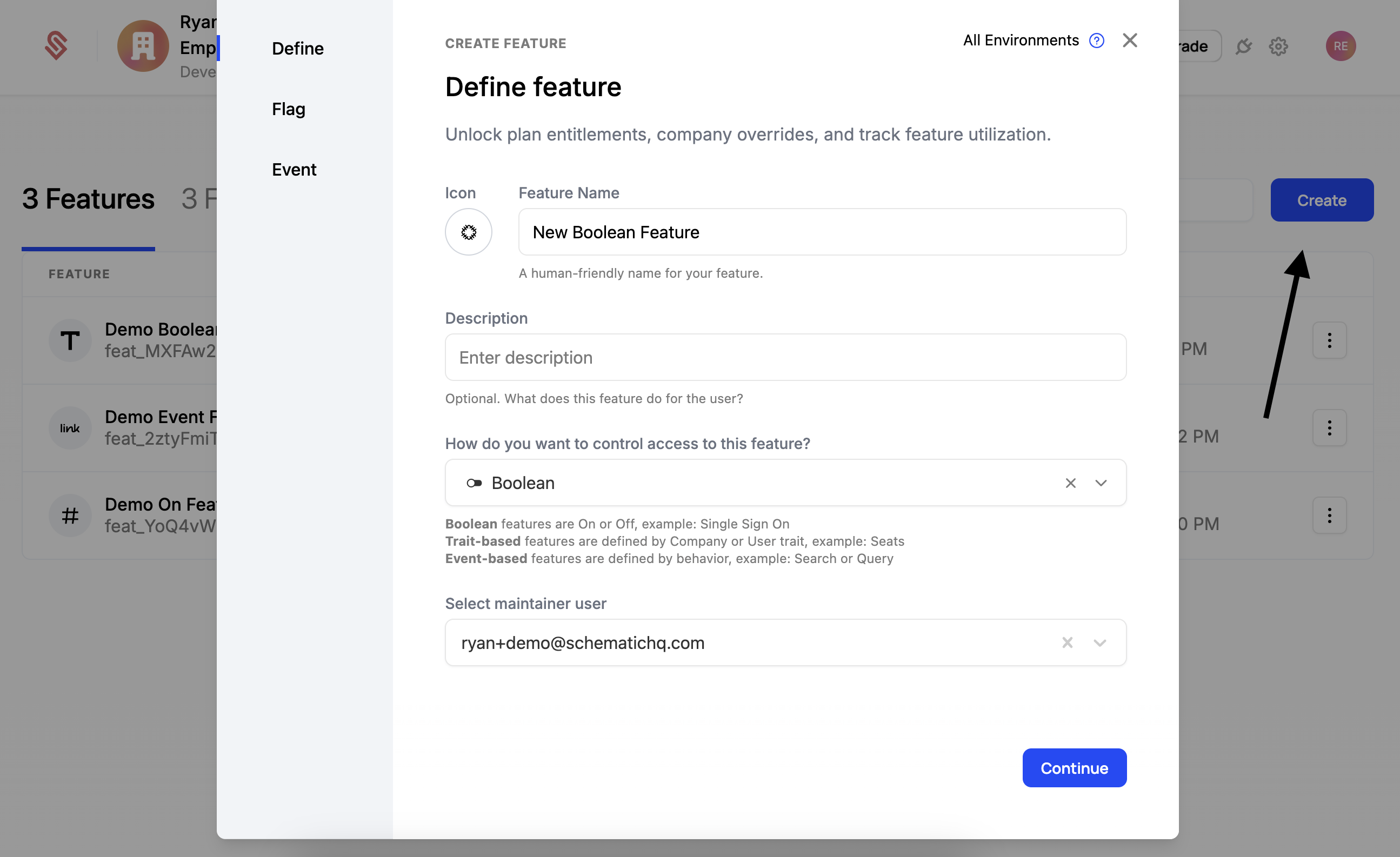Click the feature icon picker next to Feature Name
The height and width of the screenshot is (857, 1400).
468,232
